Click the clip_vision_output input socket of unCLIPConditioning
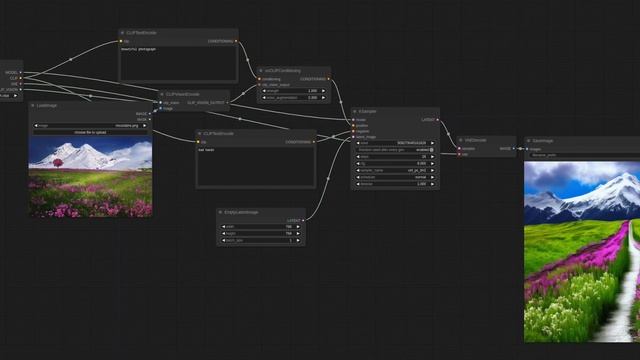640x360 pixels. click(259, 84)
